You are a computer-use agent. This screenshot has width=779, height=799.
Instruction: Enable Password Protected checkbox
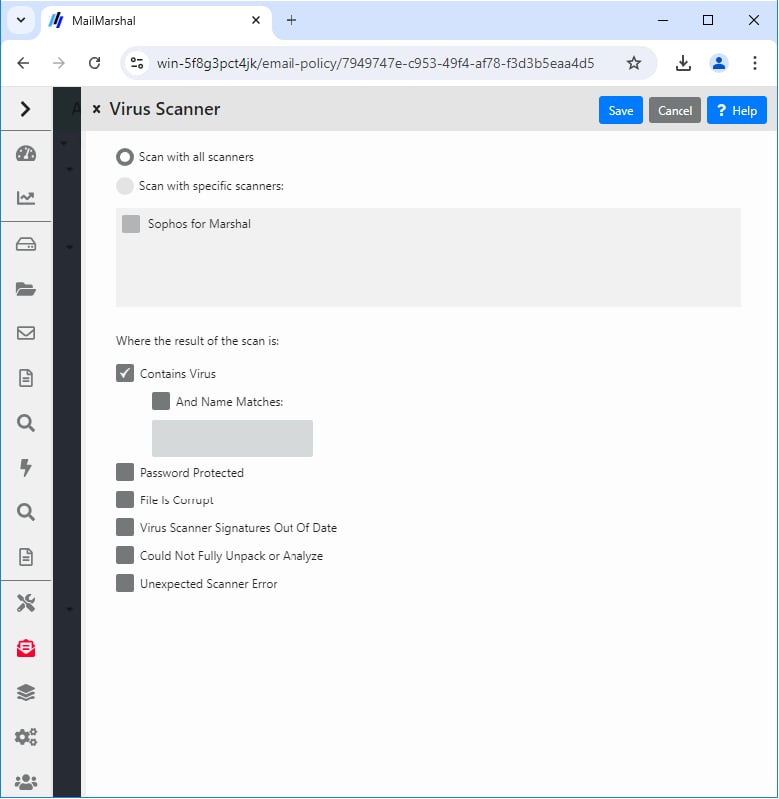pyautogui.click(x=125, y=472)
